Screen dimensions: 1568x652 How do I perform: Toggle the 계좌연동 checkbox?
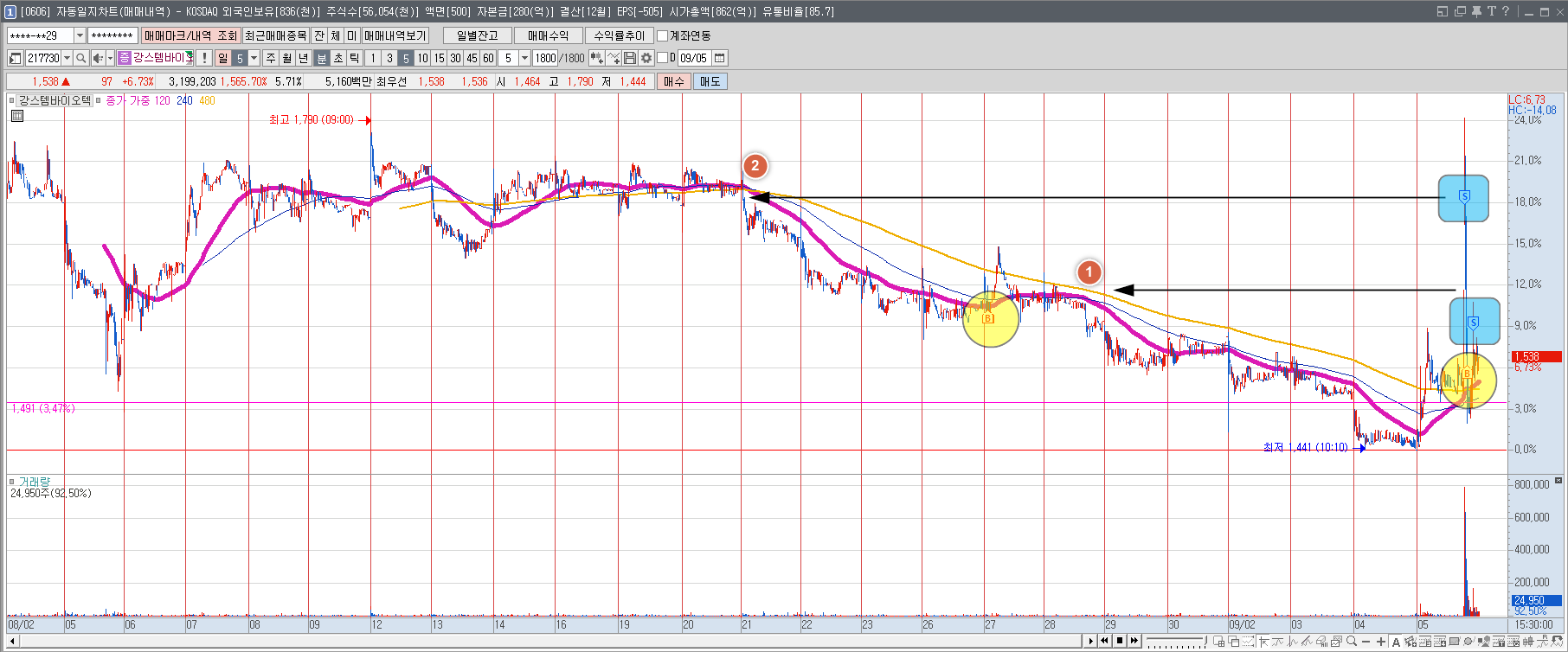663,35
